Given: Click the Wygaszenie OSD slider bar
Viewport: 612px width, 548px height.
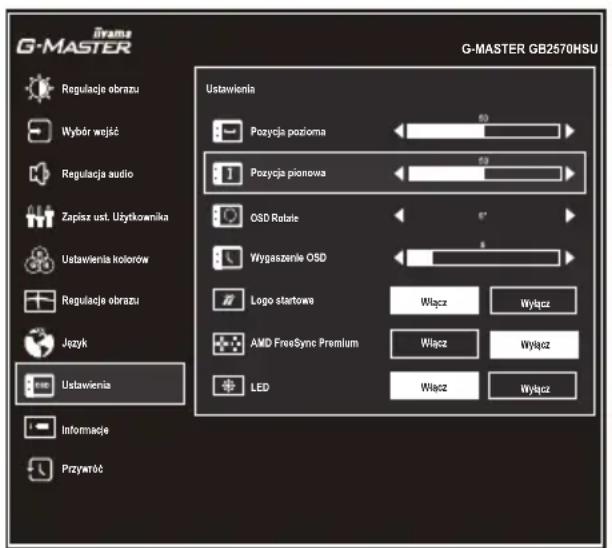Looking at the screenshot, I should [483, 258].
